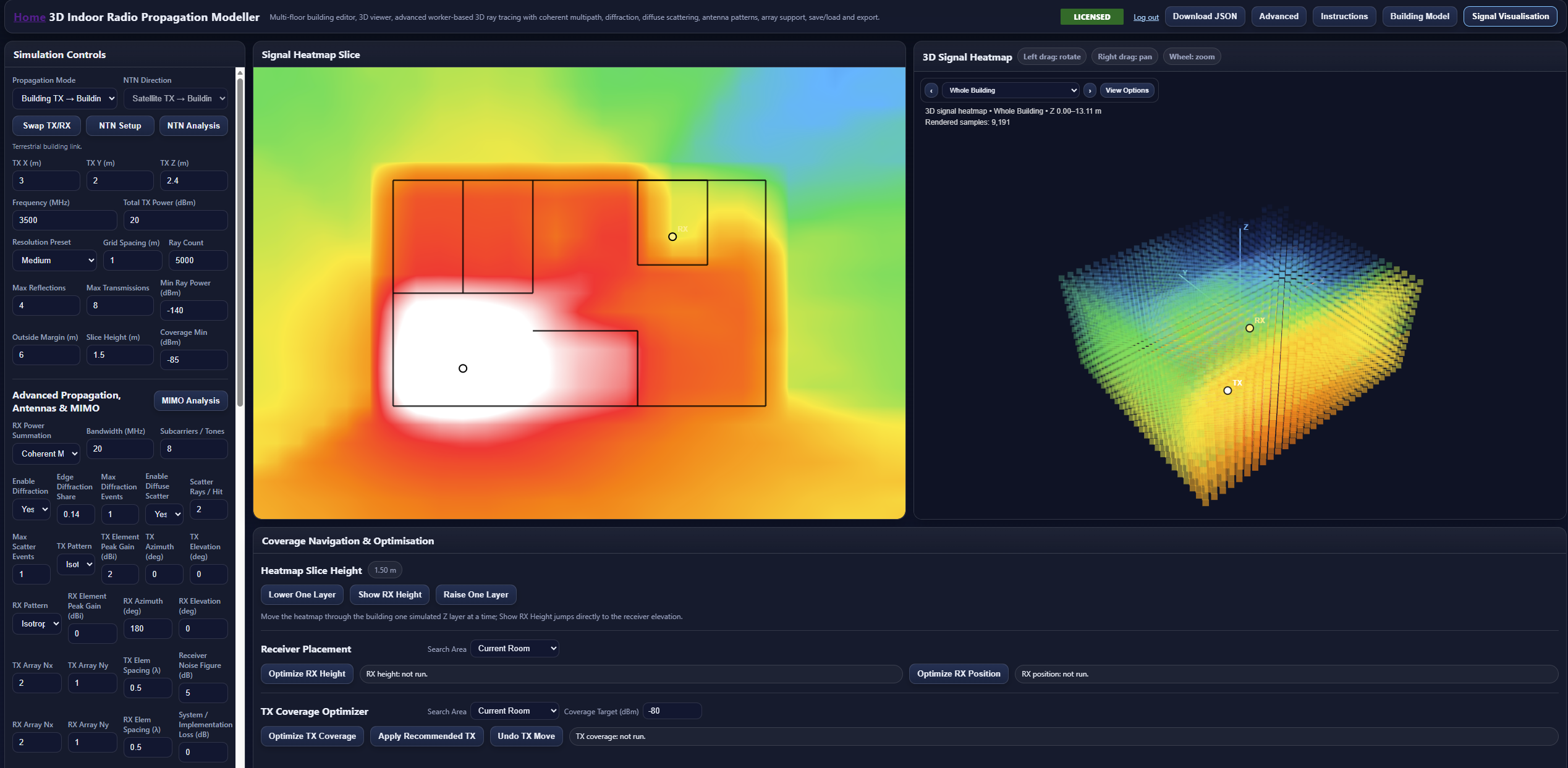Screen dimensions: 1568x768
Task: Open NTN Analysis
Action: point(193,125)
